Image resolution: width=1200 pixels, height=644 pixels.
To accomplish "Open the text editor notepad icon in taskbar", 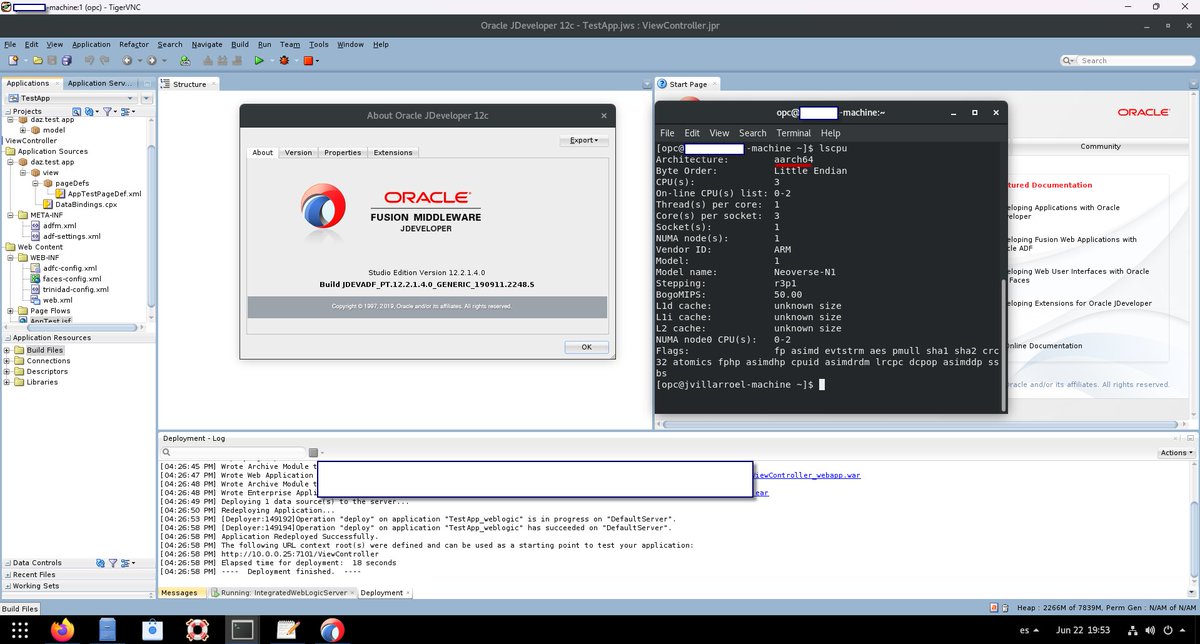I will coord(287,629).
